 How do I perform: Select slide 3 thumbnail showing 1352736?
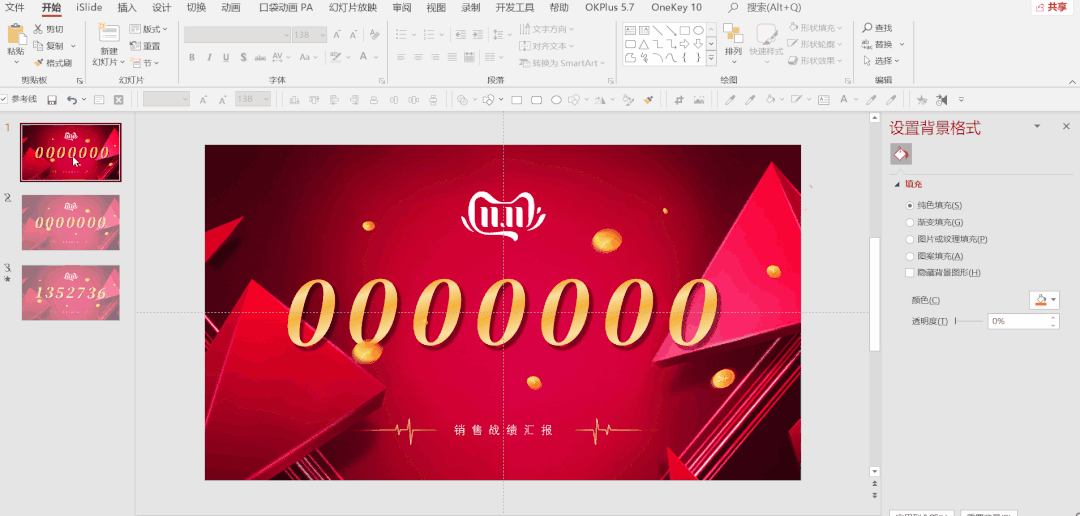pyautogui.click(x=70, y=293)
